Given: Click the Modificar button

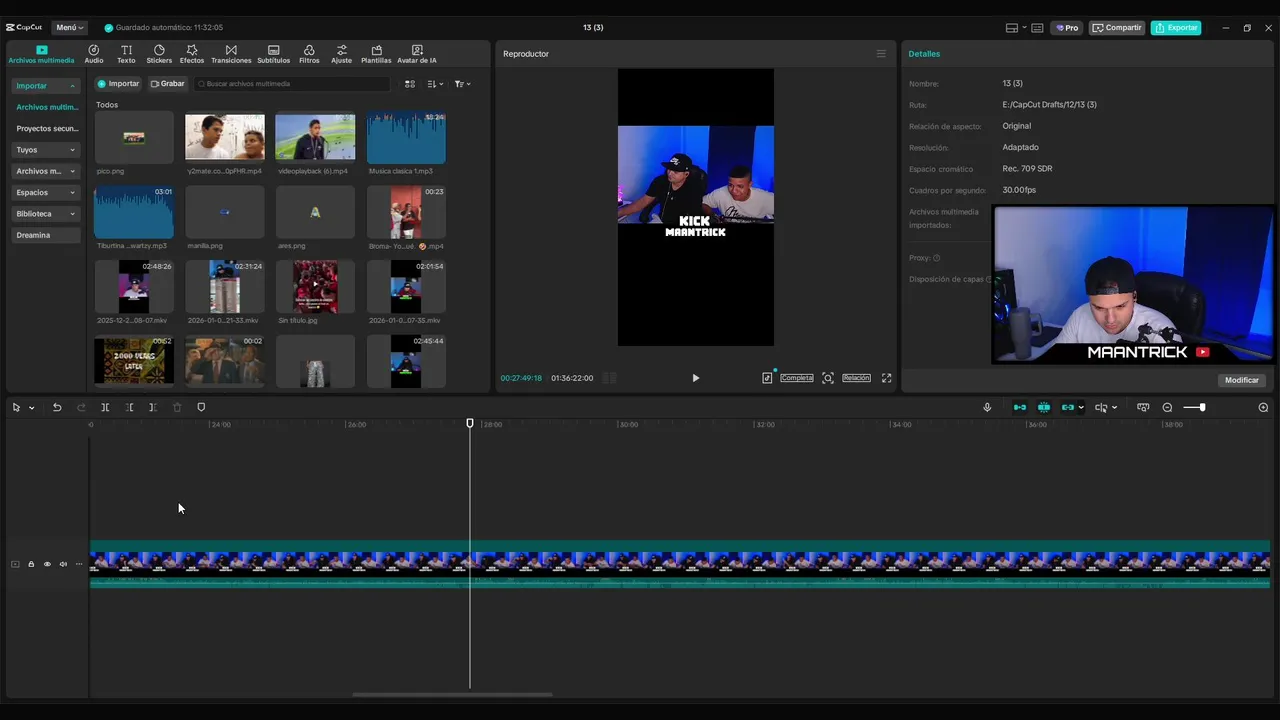Looking at the screenshot, I should (x=1242, y=380).
